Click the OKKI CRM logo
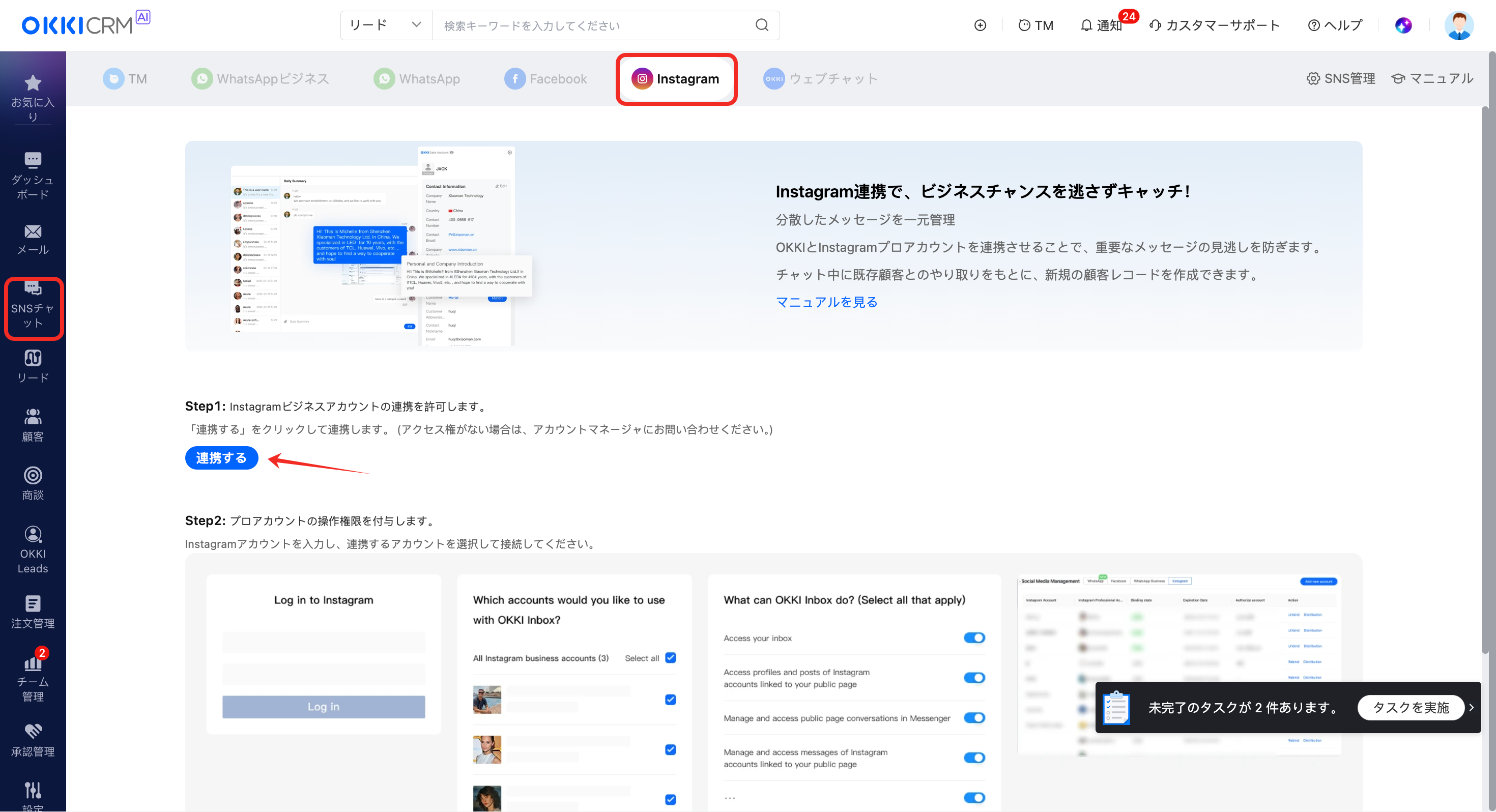Screen dimensions: 1496x812 pyautogui.click(x=85, y=24)
